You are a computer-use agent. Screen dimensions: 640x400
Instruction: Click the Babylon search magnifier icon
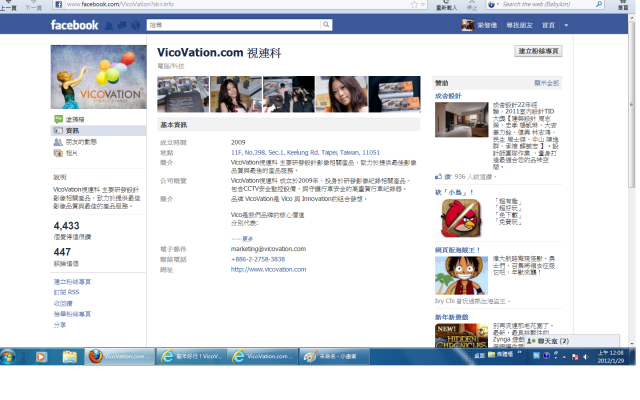click(x=599, y=4)
